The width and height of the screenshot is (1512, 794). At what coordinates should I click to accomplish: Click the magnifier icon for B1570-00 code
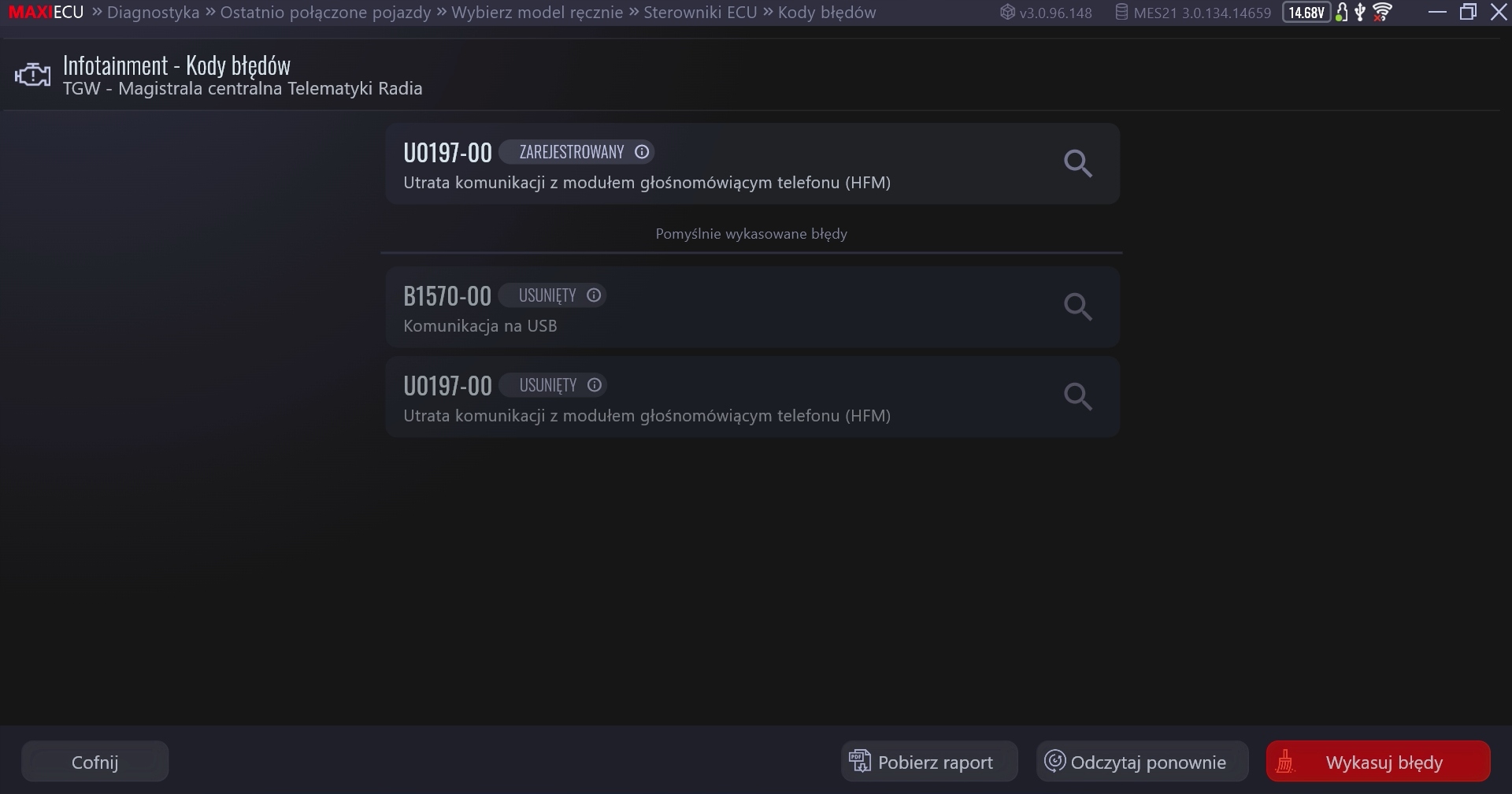[1077, 306]
